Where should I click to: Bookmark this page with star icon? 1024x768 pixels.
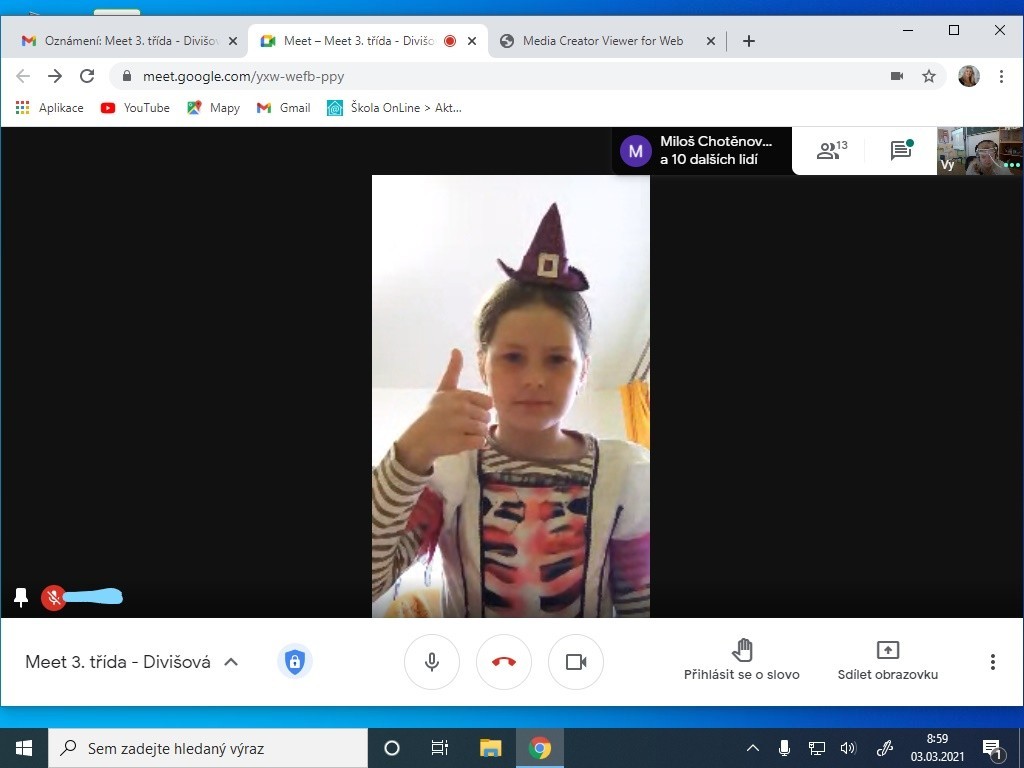point(928,76)
